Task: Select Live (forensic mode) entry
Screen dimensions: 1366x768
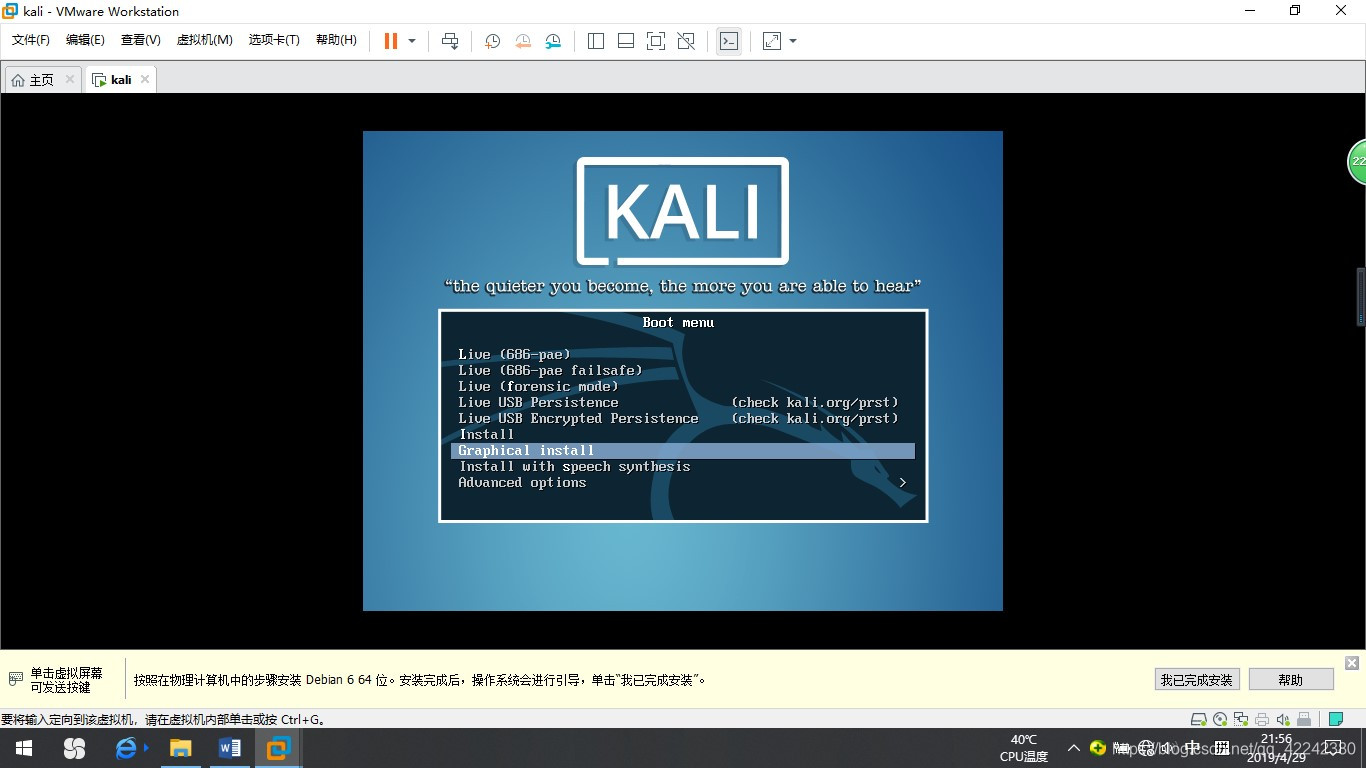Action: click(538, 386)
